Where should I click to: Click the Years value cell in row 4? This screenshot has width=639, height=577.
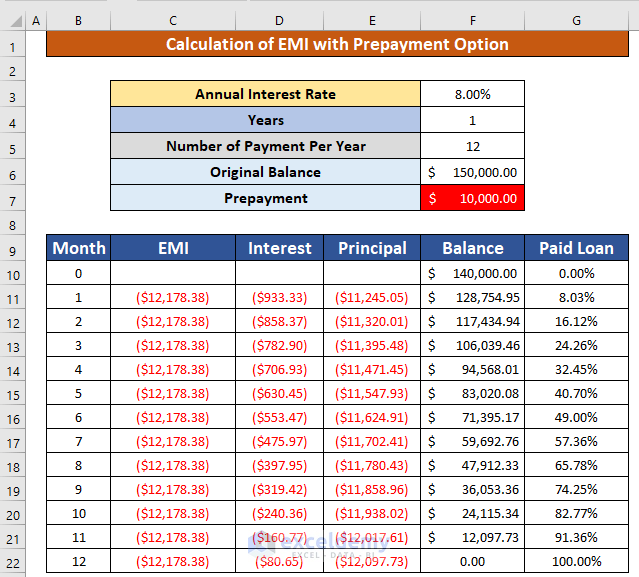[472, 120]
